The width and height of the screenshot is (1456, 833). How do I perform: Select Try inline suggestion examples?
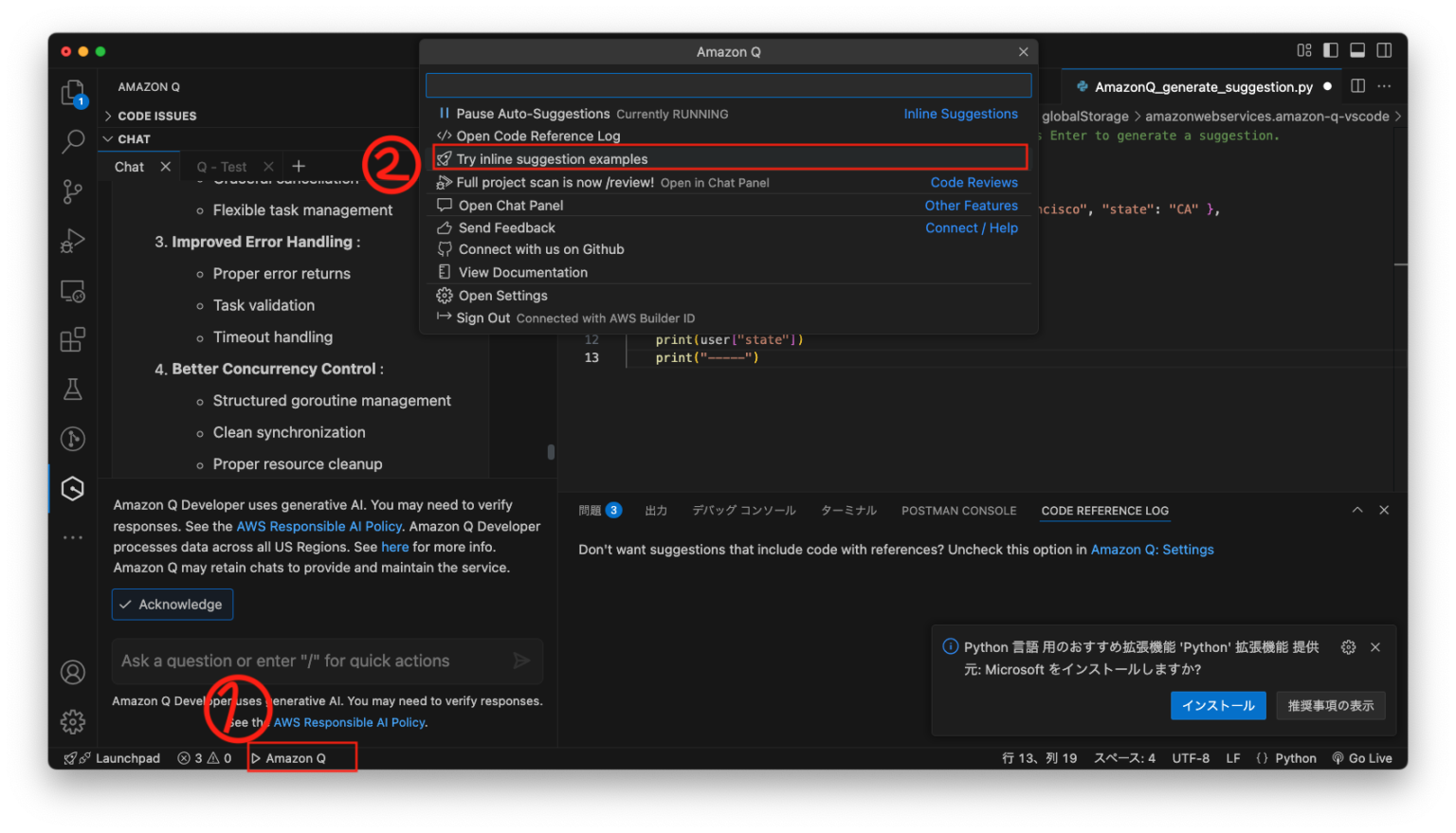[552, 158]
